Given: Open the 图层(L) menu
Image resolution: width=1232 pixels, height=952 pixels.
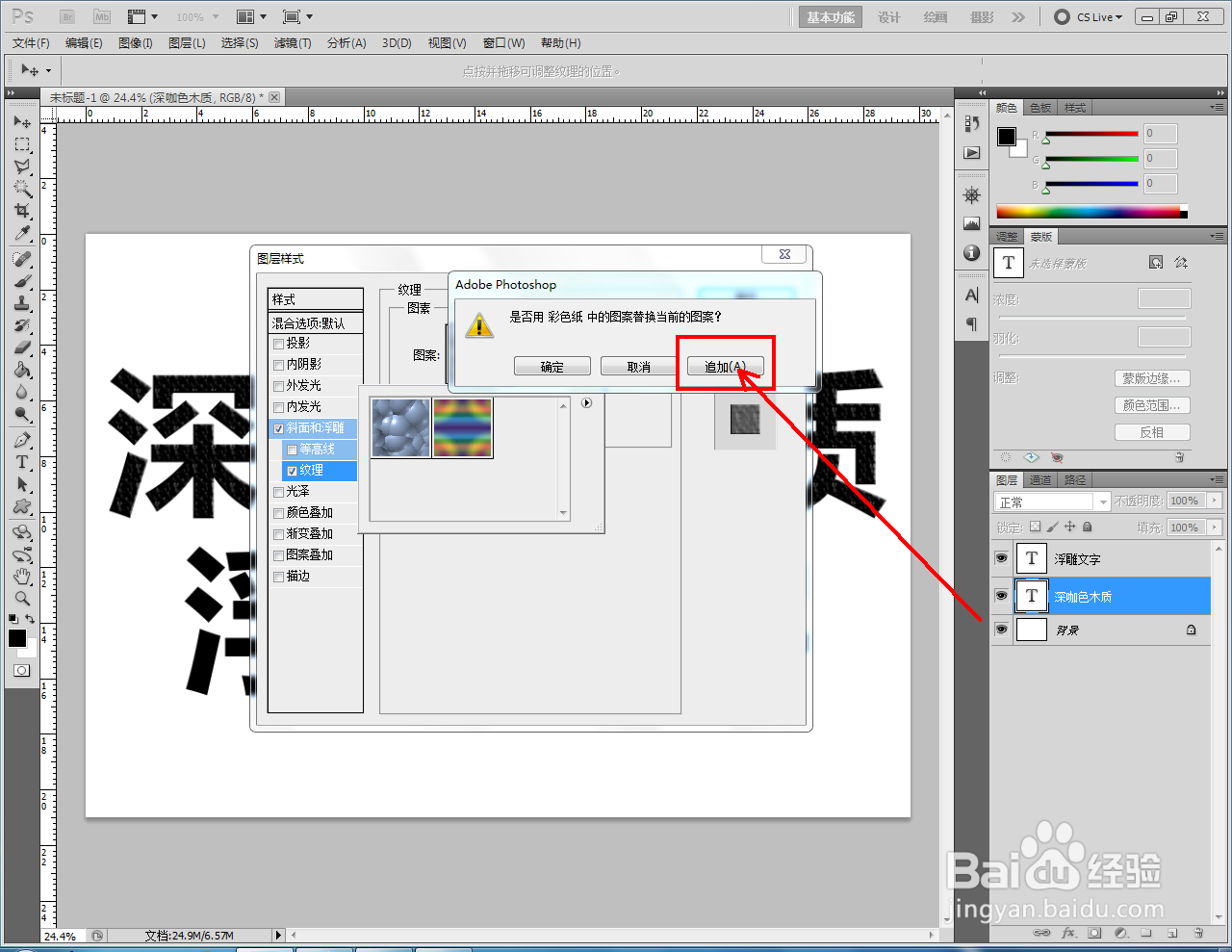Looking at the screenshot, I should (187, 43).
